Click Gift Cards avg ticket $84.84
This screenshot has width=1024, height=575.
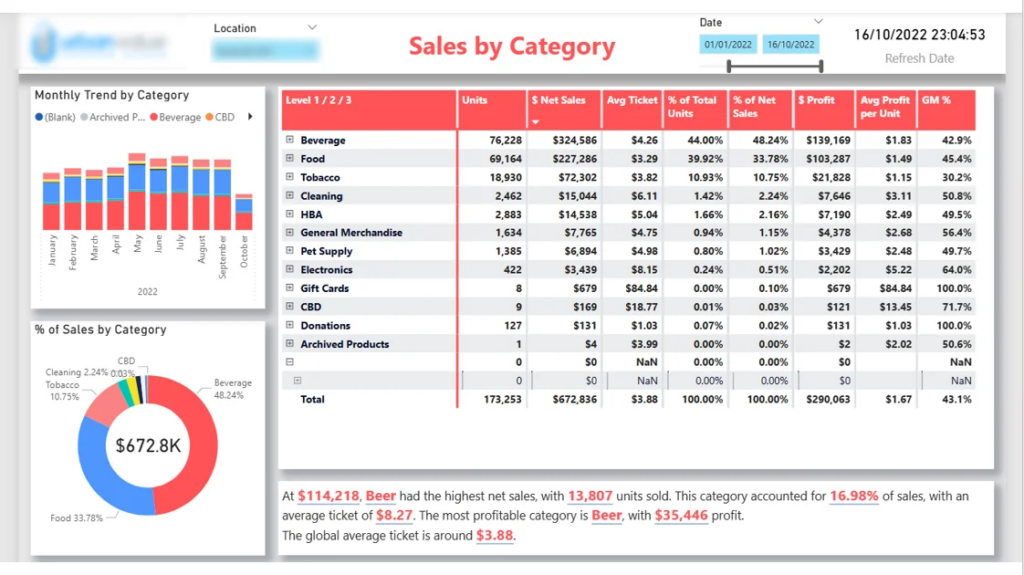pos(641,288)
